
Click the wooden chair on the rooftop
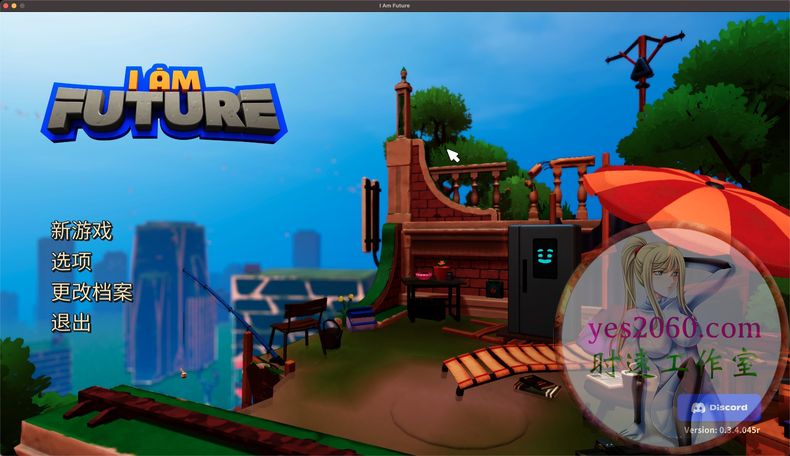click(x=298, y=318)
